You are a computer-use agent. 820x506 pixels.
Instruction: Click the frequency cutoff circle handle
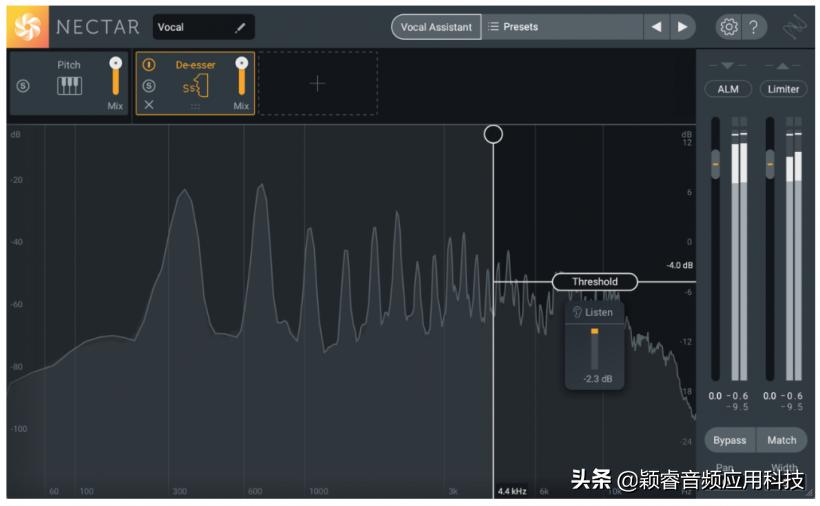pos(493,134)
